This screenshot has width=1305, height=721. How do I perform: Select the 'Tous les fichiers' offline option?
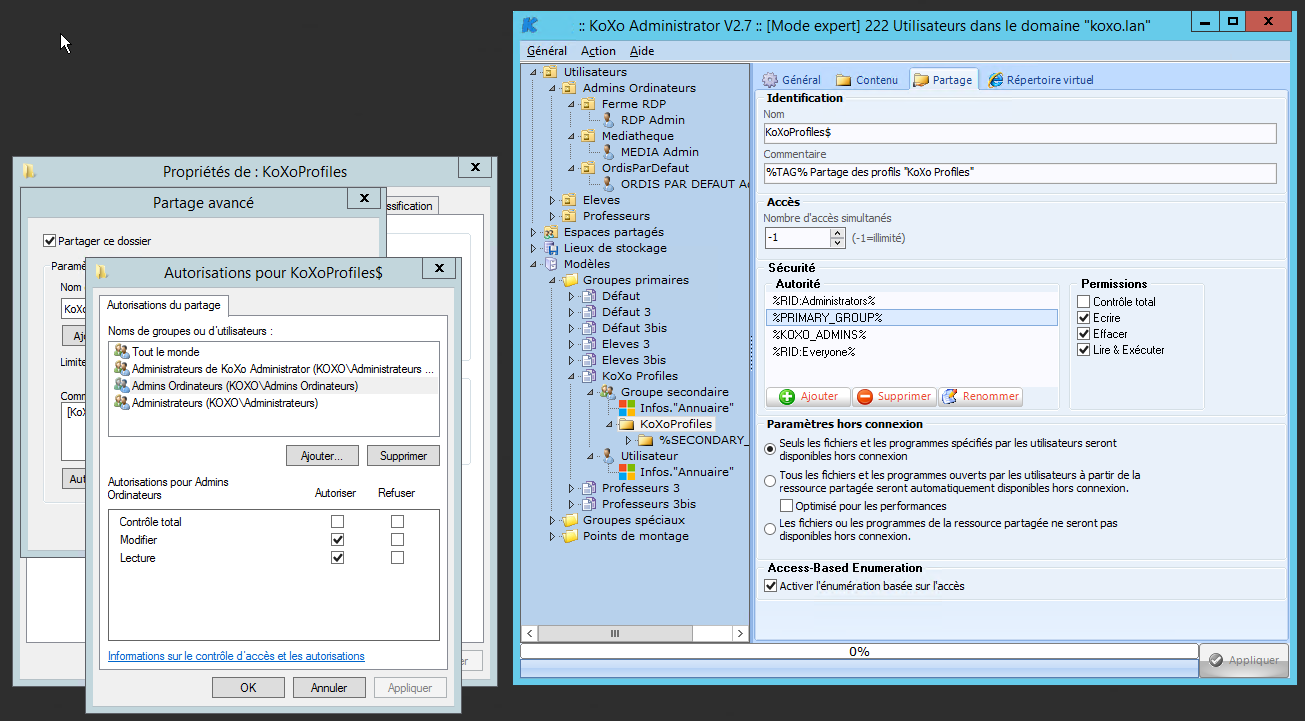(770, 481)
